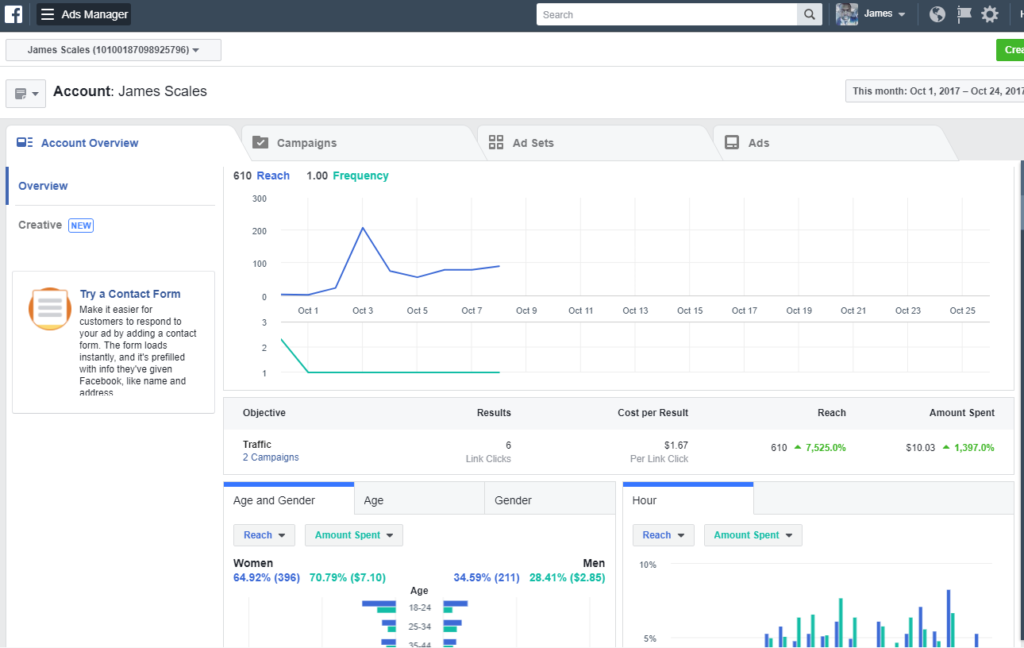Open the This month date range picker

coord(935,91)
